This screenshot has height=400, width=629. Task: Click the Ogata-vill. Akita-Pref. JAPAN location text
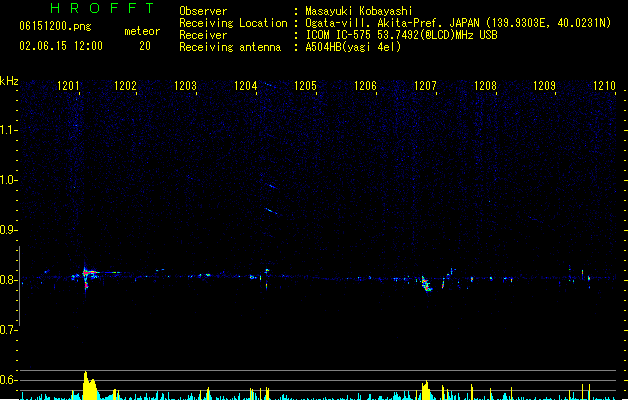click(458, 23)
